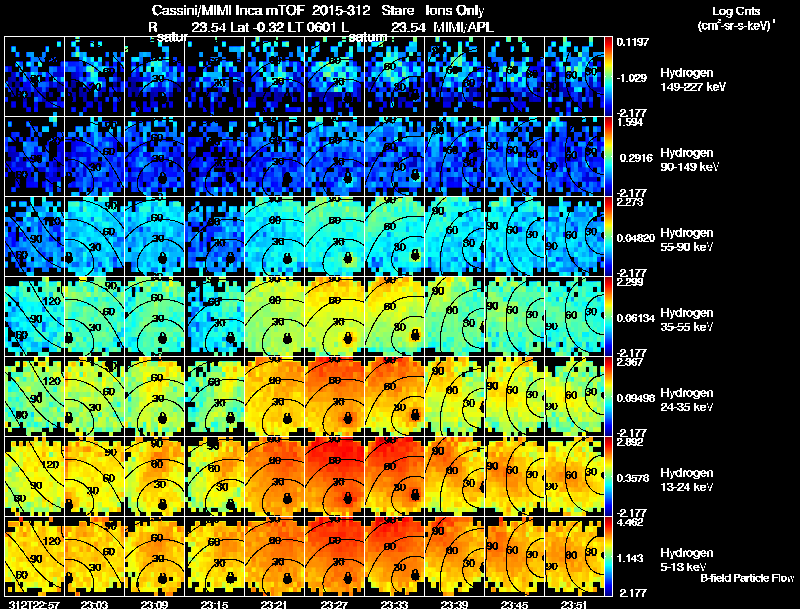Click the '0.06134' color scale value

point(636,318)
